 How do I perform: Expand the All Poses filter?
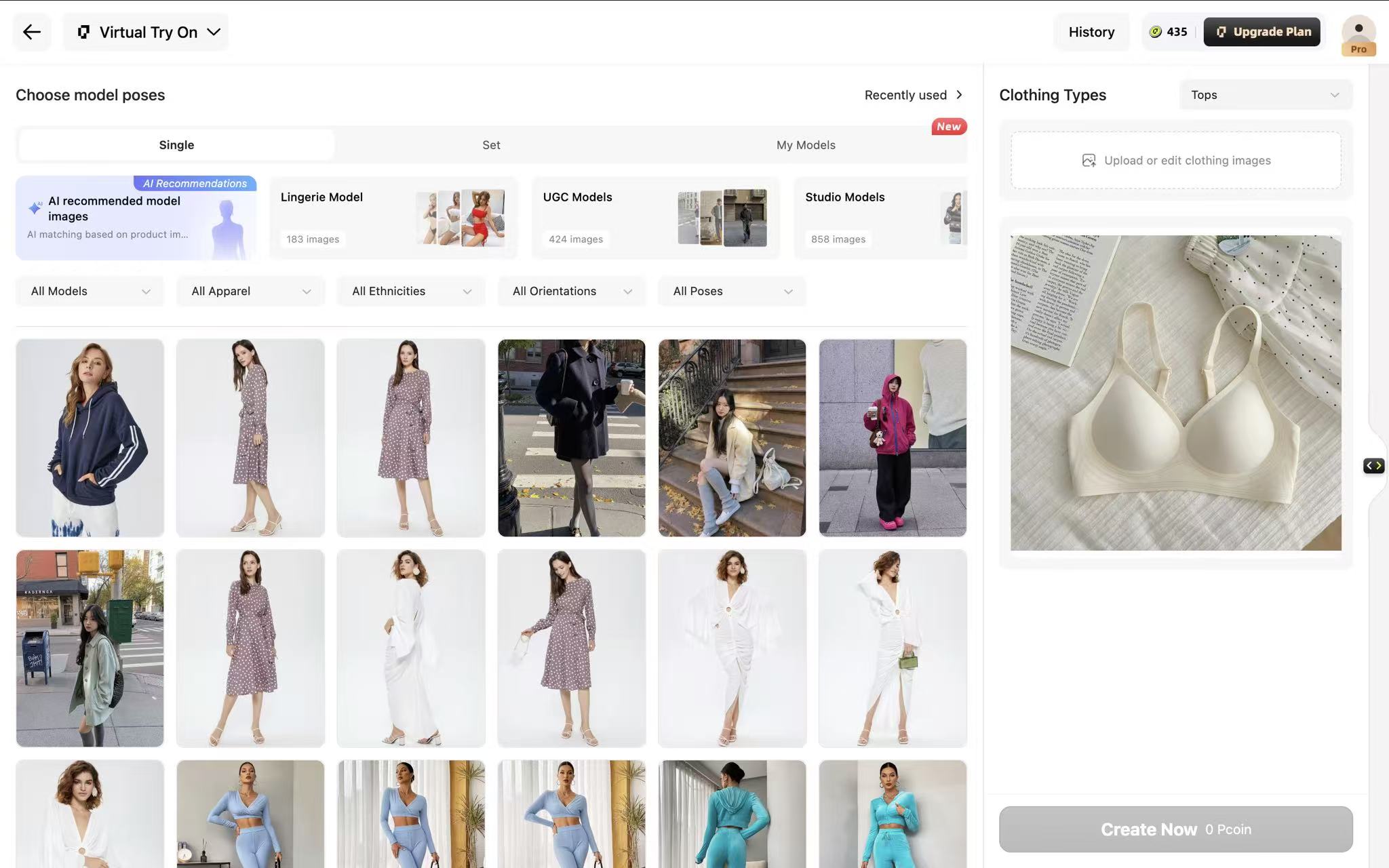pyautogui.click(x=732, y=291)
